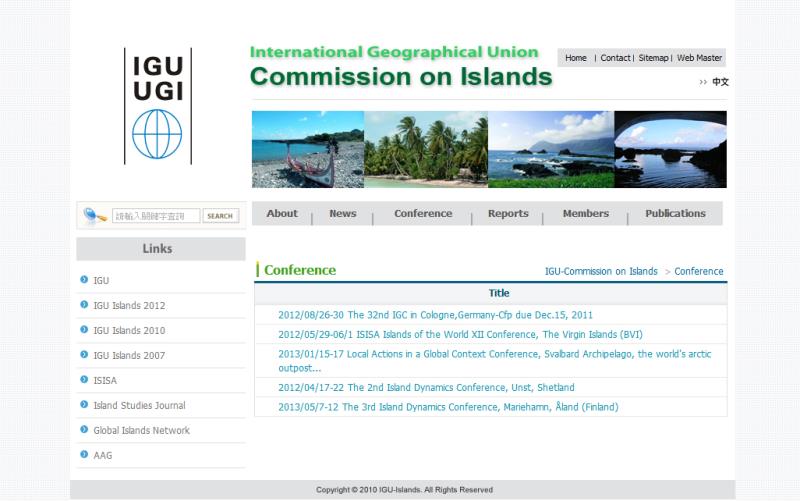Focus the keyword search input field
The image size is (800, 501).
pyautogui.click(x=156, y=216)
